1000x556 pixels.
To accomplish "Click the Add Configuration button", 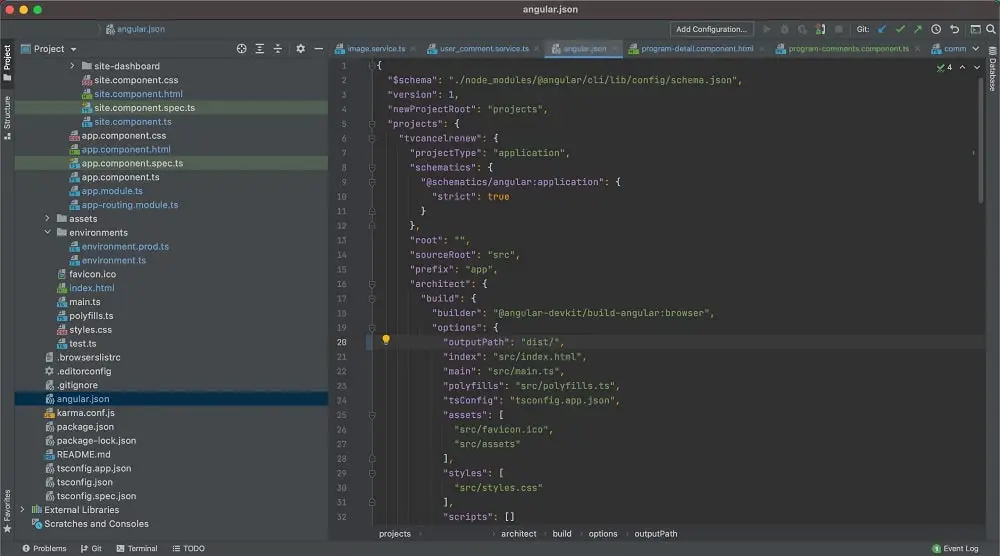I will pos(711,30).
